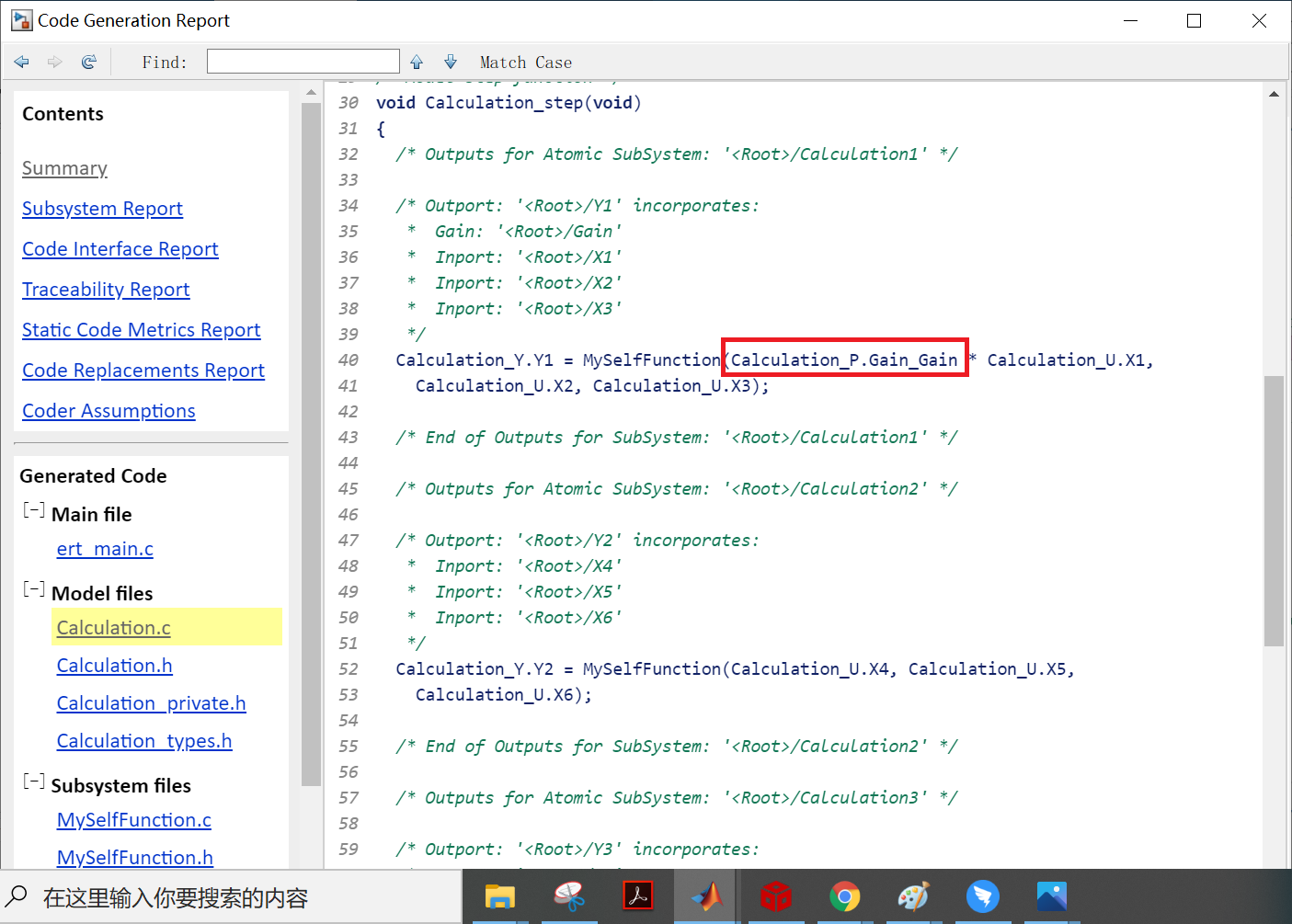The width and height of the screenshot is (1292, 924).
Task: Click line number 47 in the code
Action: pyautogui.click(x=348, y=540)
